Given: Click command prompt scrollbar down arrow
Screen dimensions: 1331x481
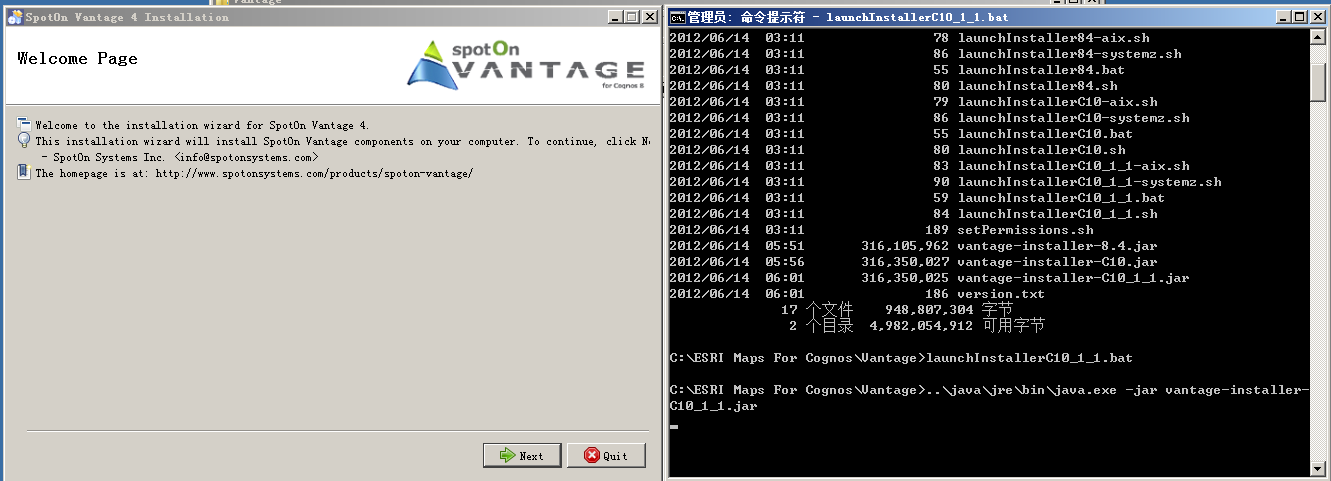Looking at the screenshot, I should [x=1318, y=467].
